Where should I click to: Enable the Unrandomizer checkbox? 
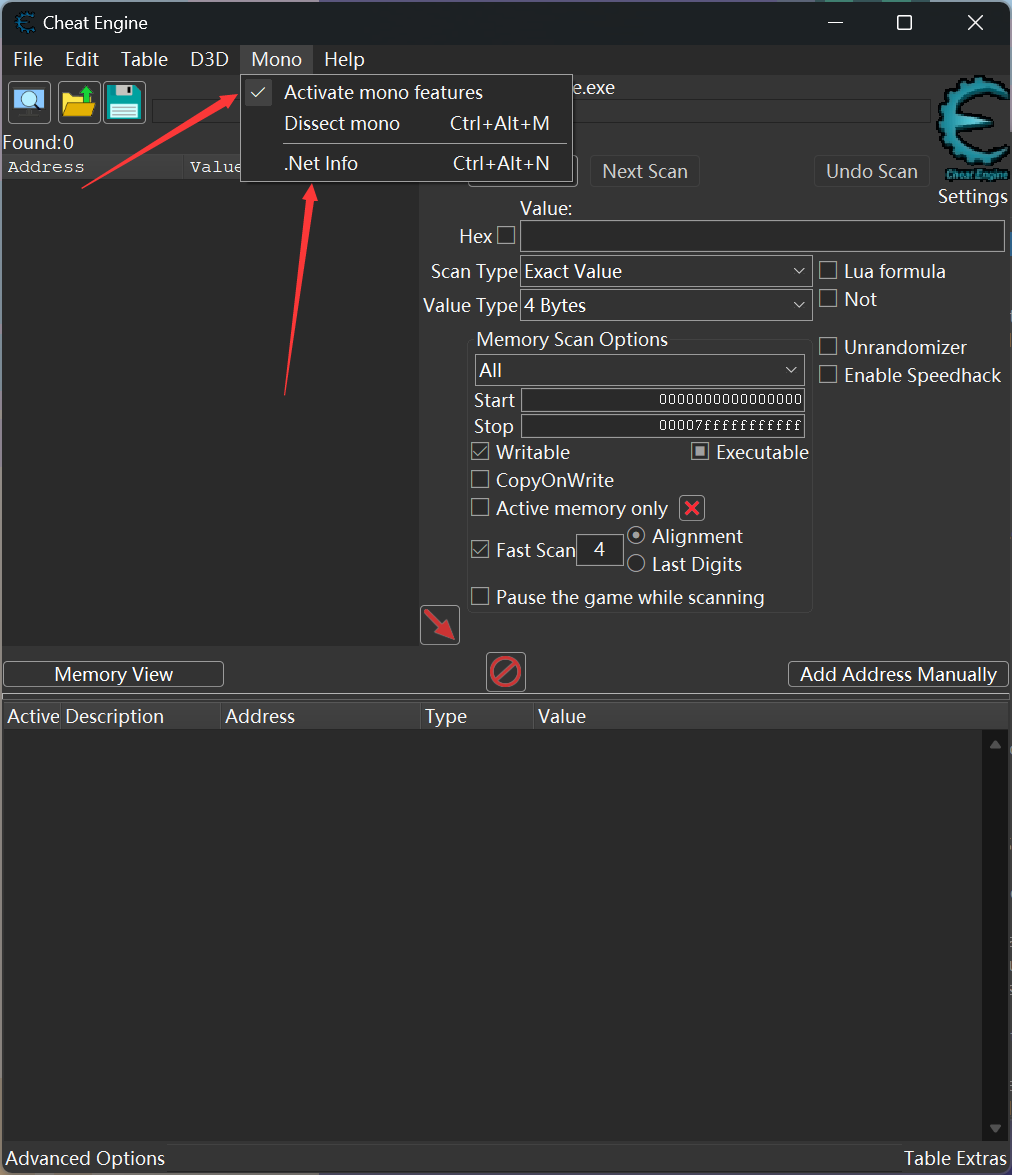828,346
